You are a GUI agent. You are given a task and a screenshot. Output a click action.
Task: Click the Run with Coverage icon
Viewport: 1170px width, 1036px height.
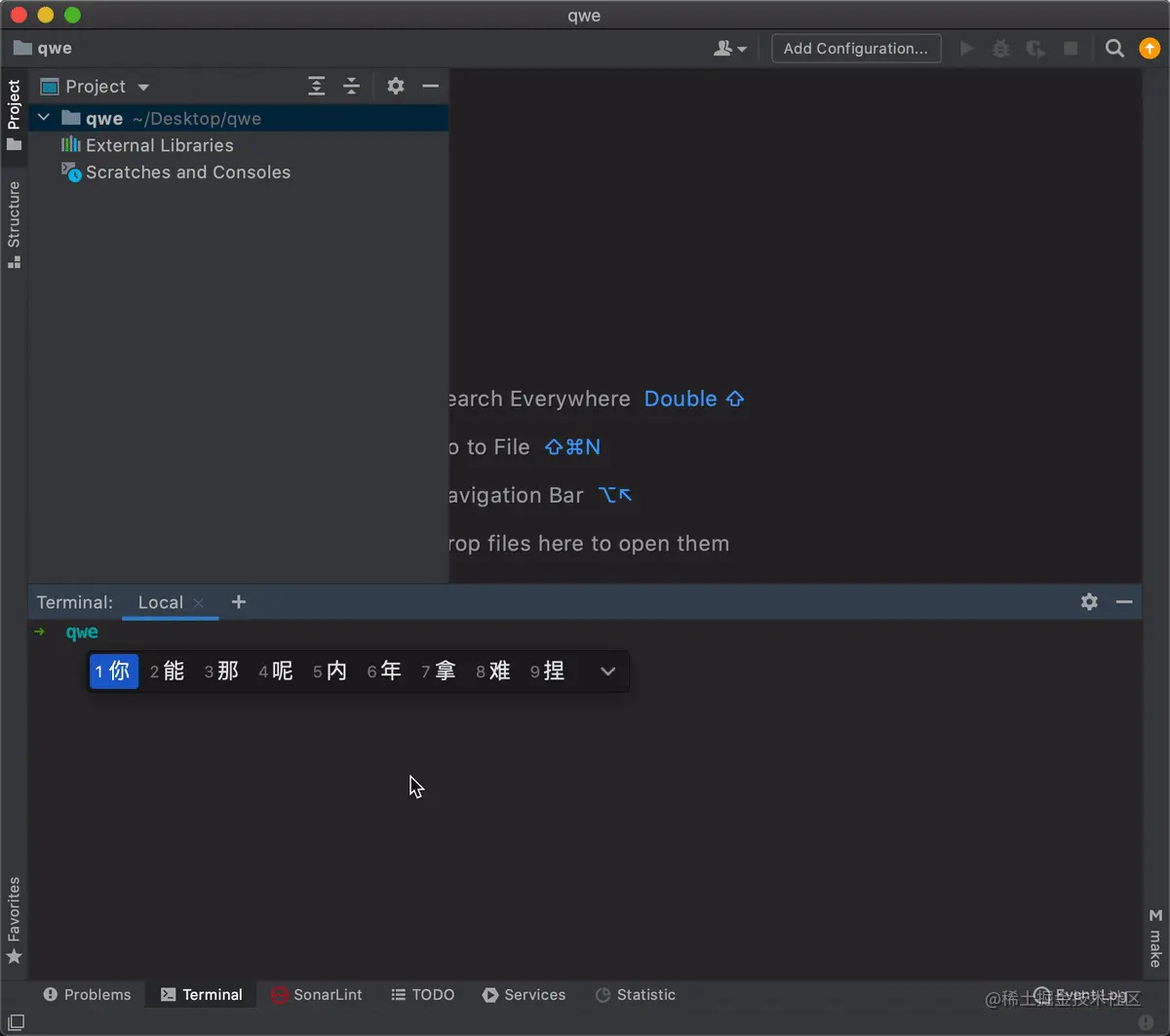tap(1035, 48)
